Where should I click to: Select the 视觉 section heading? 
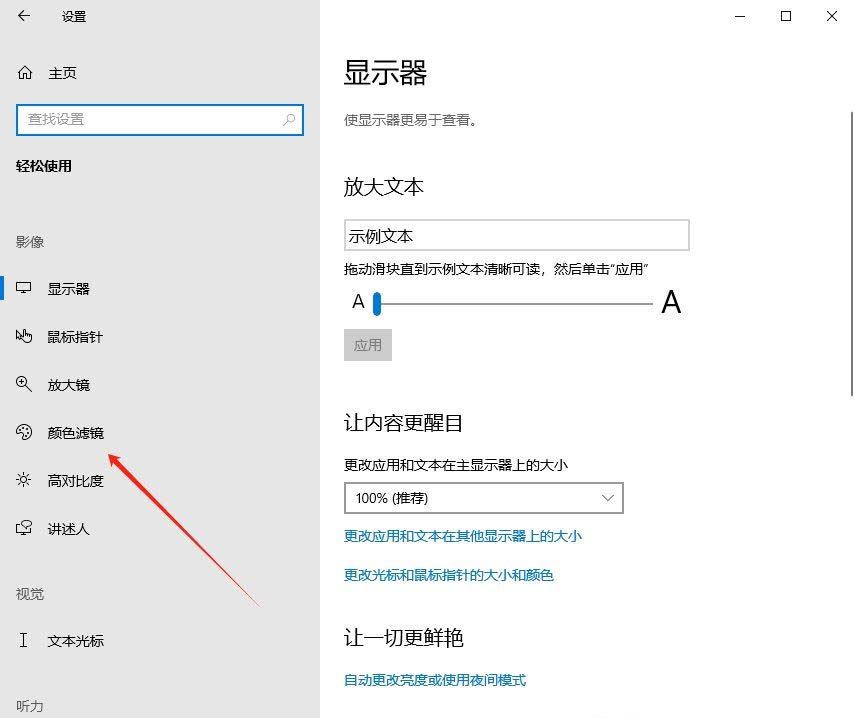[x=29, y=594]
